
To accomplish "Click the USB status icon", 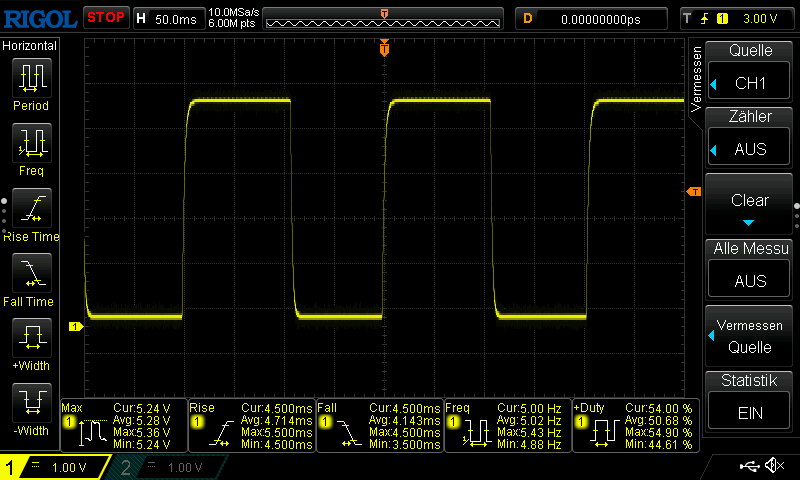I will pos(750,466).
